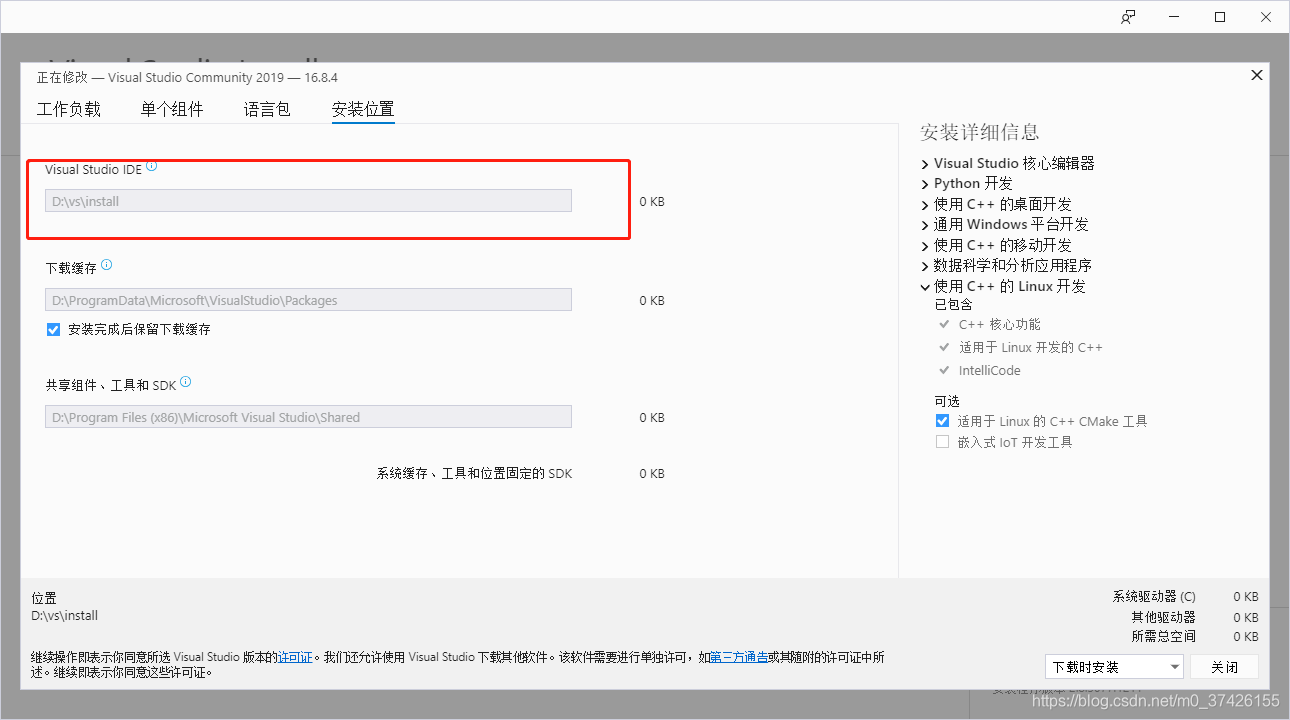Click the info icon next to Visual Studio IDE
This screenshot has width=1290, height=720.
(152, 167)
